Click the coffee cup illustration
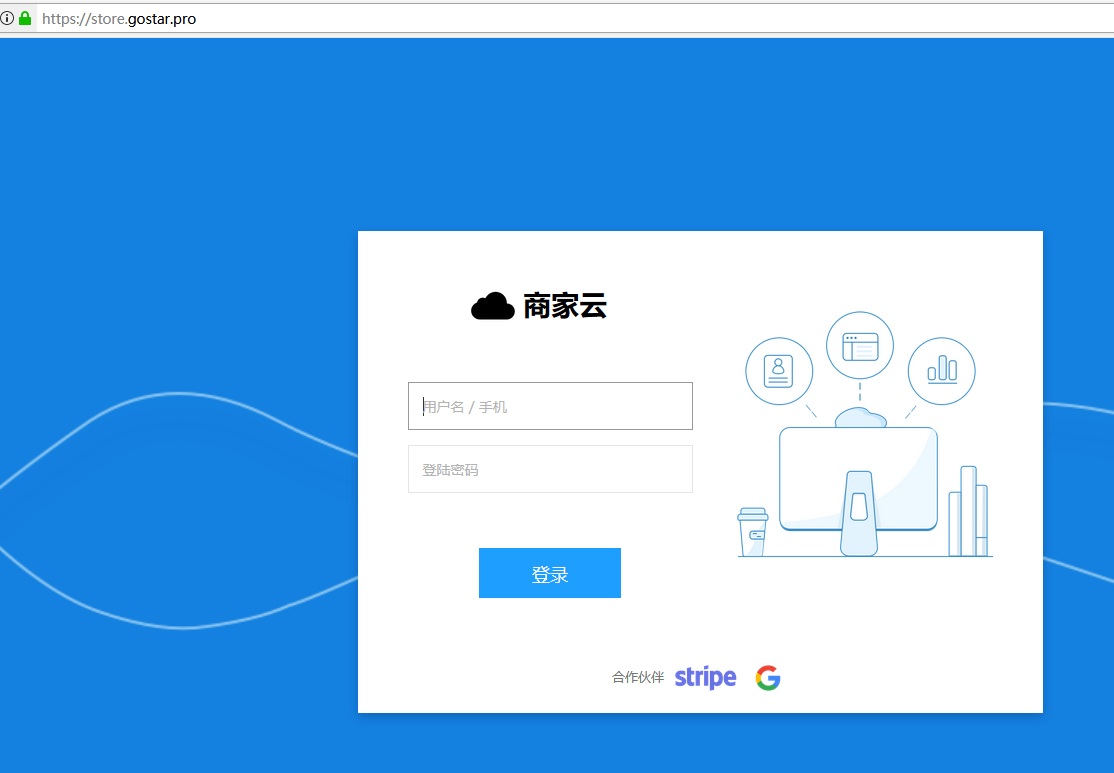This screenshot has height=773, width=1114. tap(752, 531)
